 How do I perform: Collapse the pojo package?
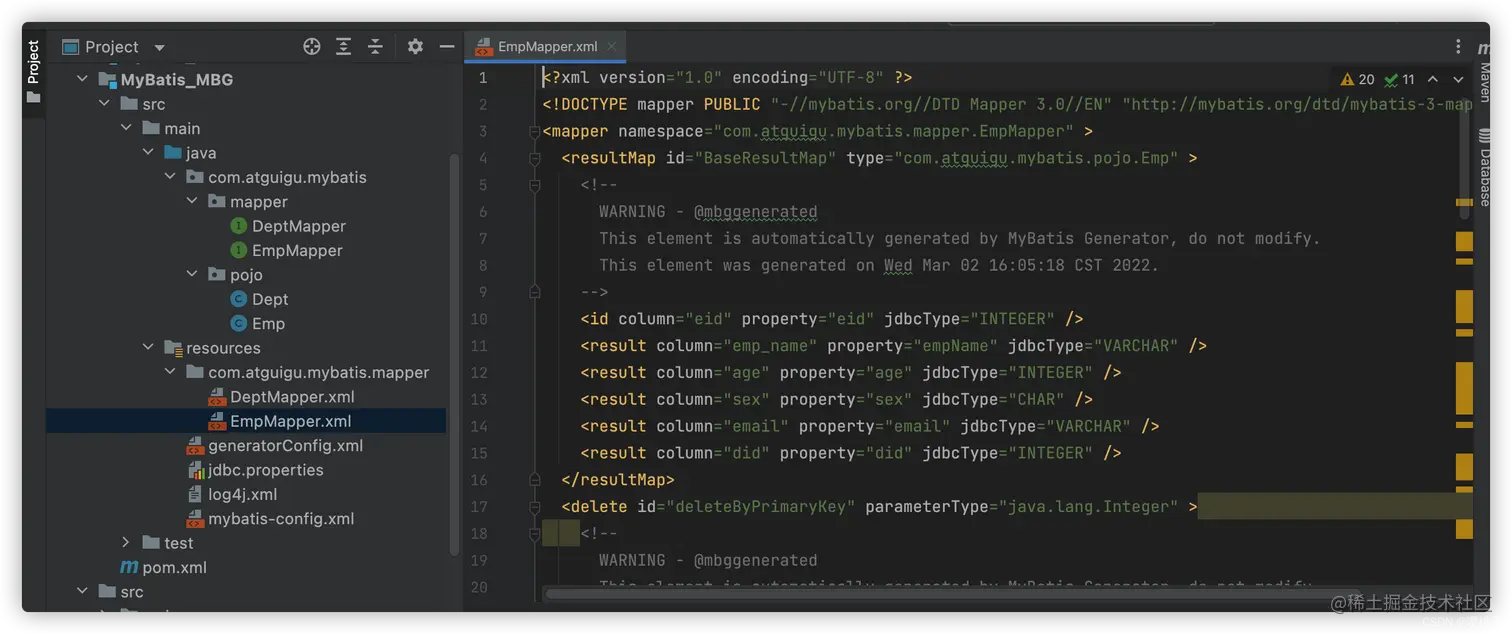[x=192, y=274]
